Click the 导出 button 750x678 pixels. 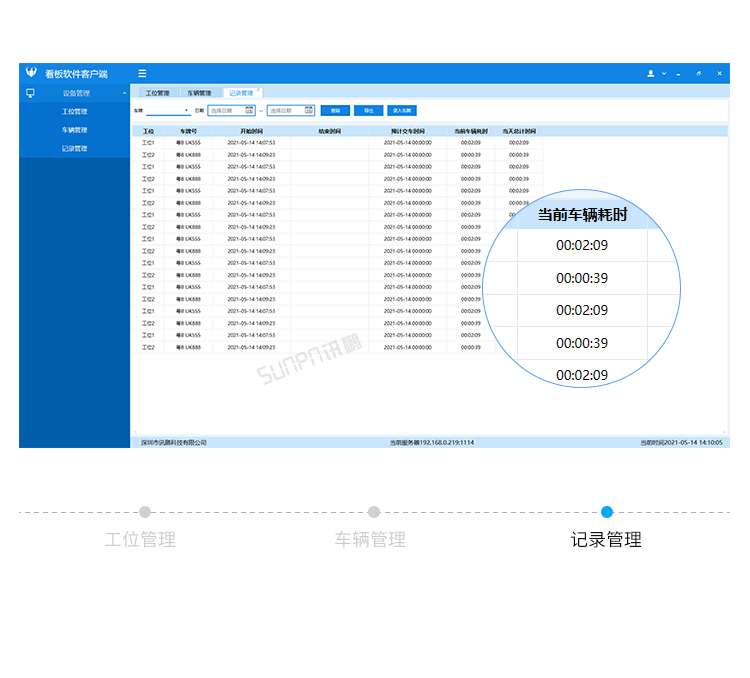[x=369, y=111]
